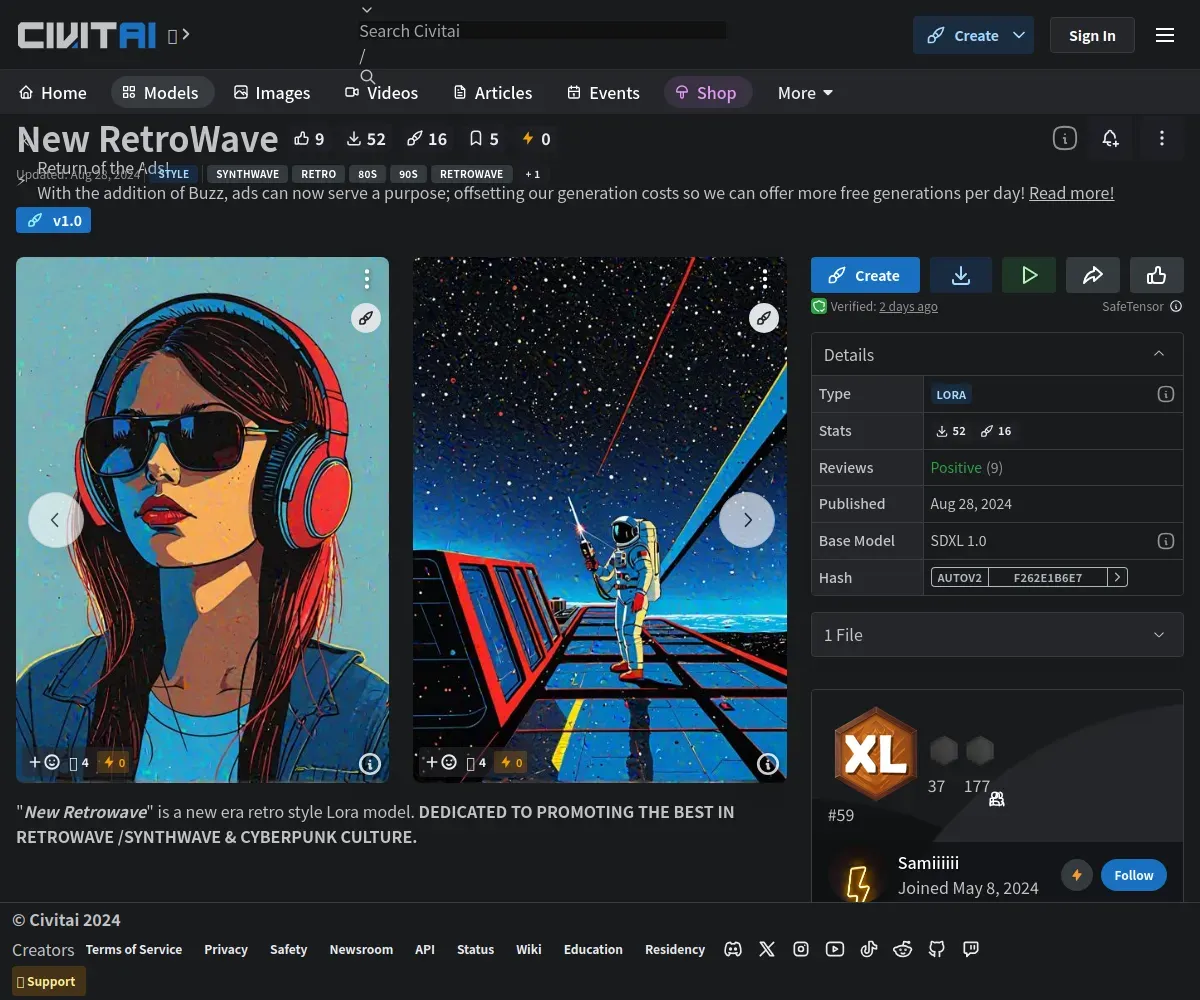Viewport: 1200px width, 1000px height.
Task: Select the v1.0 version button
Action: (x=54, y=220)
